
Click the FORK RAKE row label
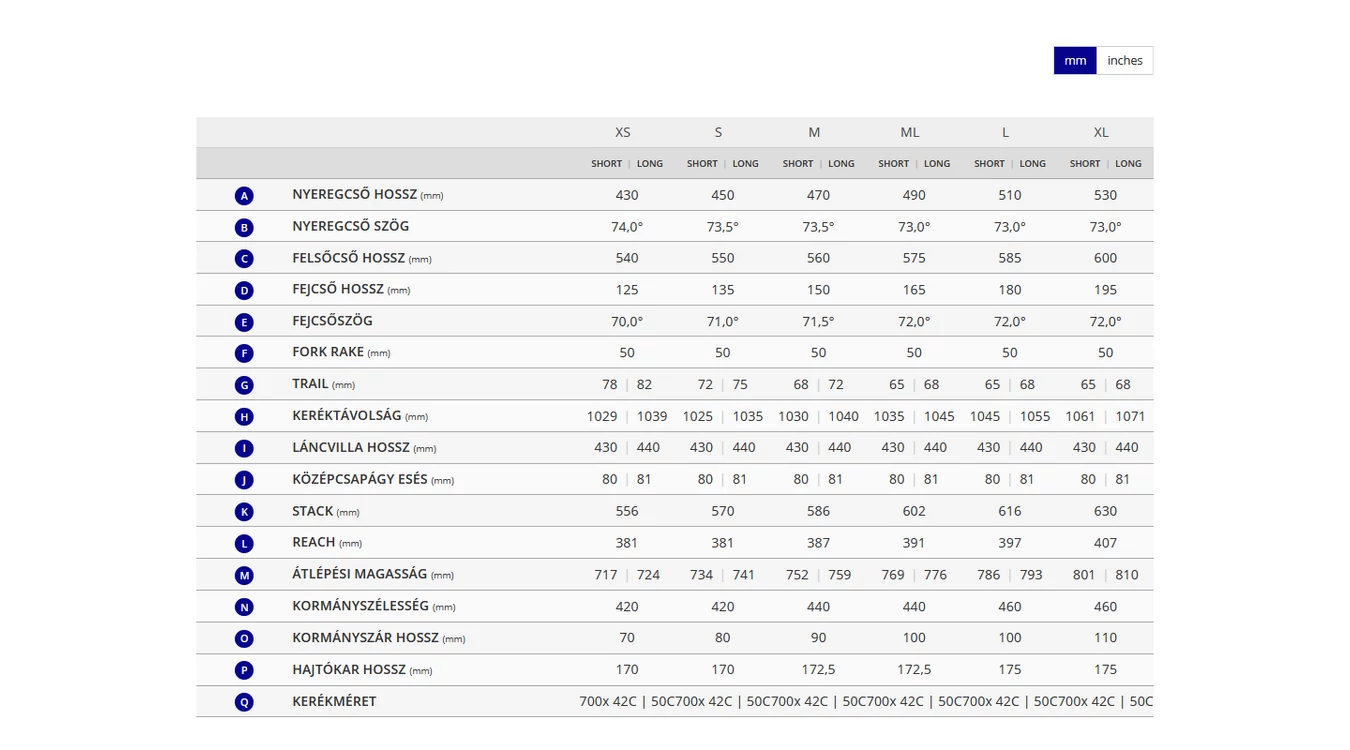pyautogui.click(x=341, y=352)
